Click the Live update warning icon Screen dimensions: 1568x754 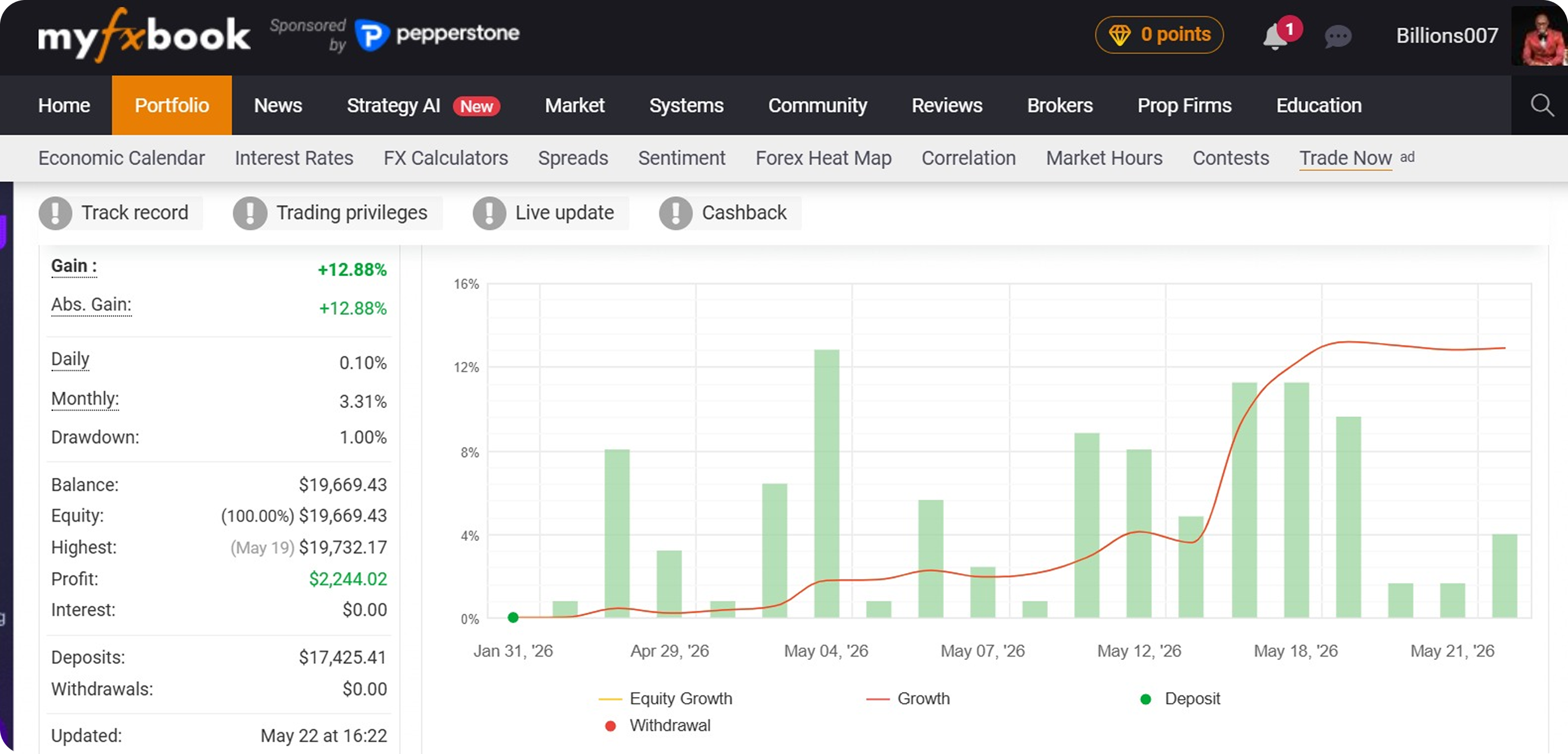[x=489, y=212]
